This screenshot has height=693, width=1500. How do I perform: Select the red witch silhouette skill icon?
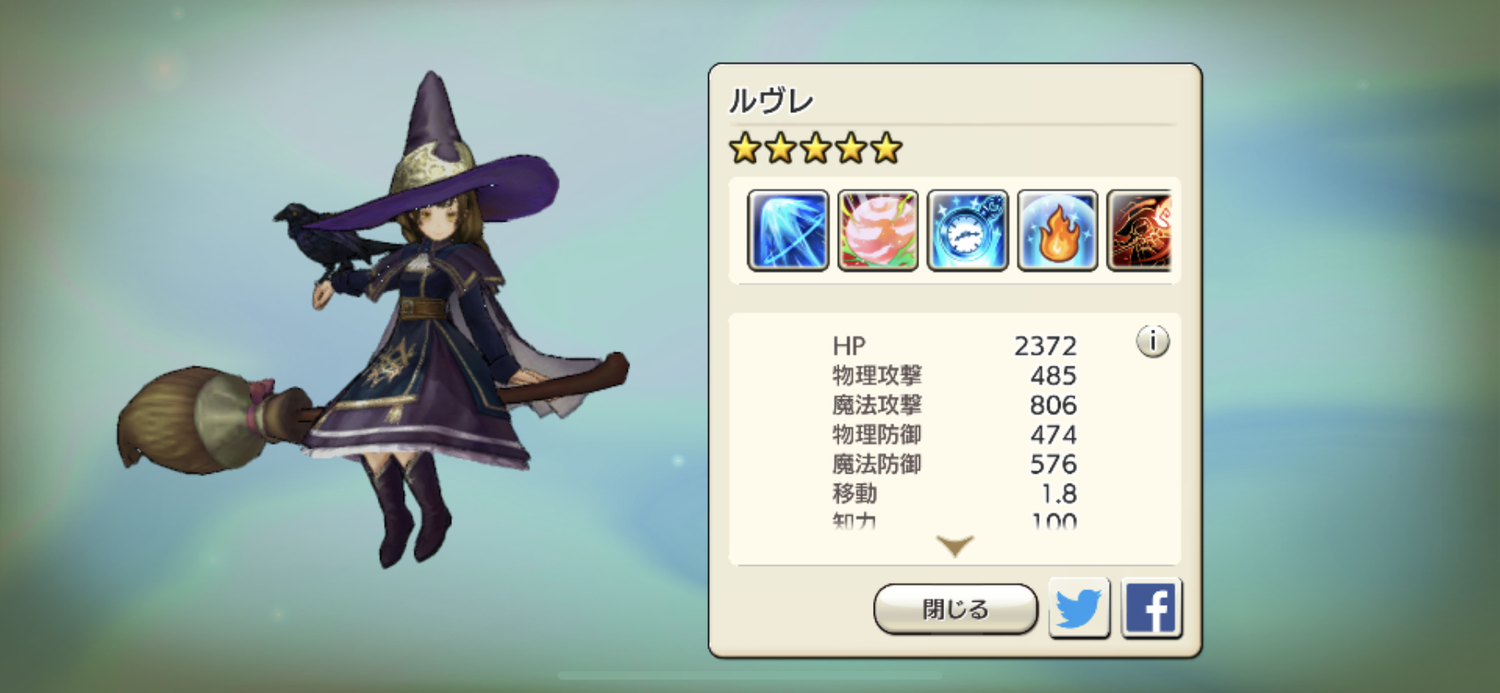[1139, 230]
